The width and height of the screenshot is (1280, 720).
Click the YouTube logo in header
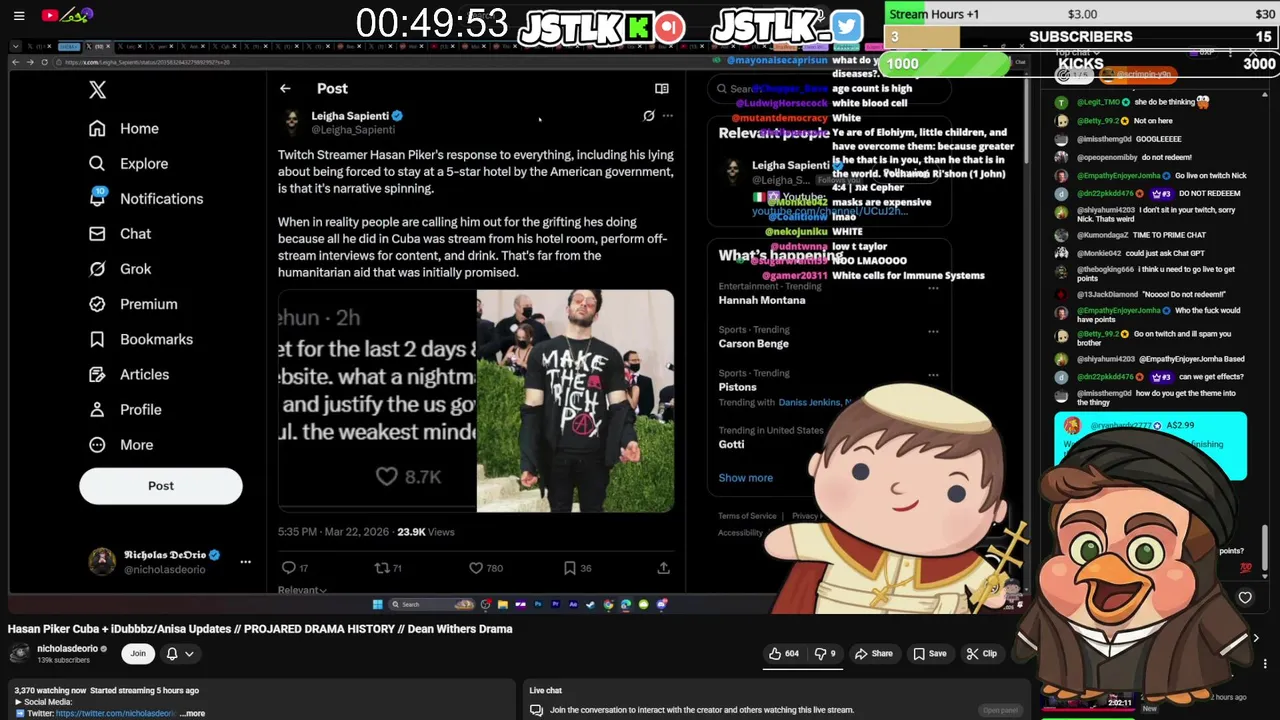point(68,15)
